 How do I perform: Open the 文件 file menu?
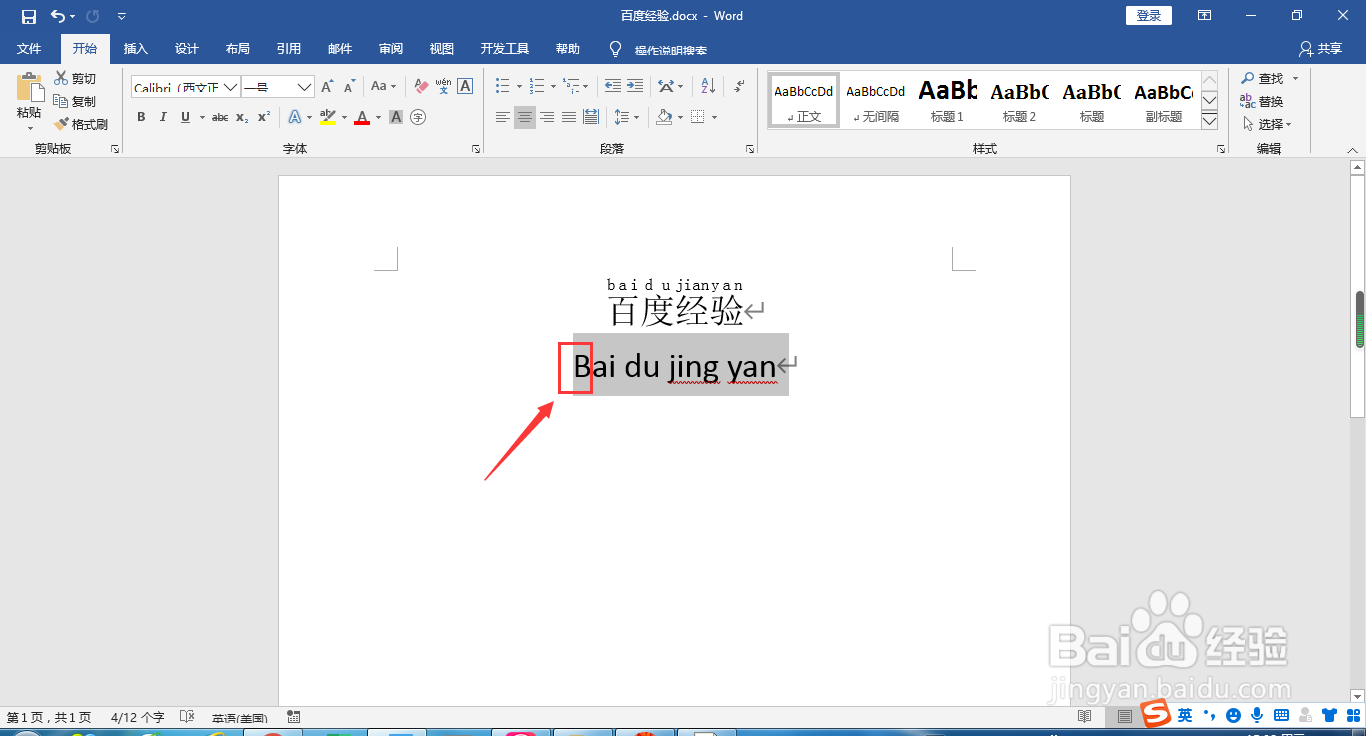point(29,48)
